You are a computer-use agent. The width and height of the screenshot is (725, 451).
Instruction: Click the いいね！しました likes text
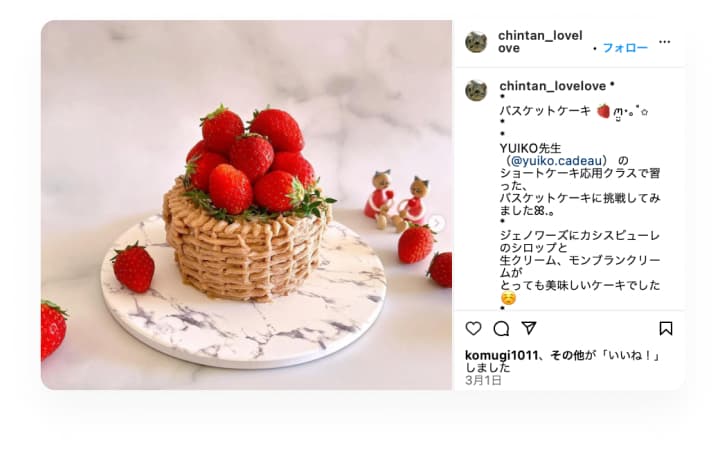[562, 361]
